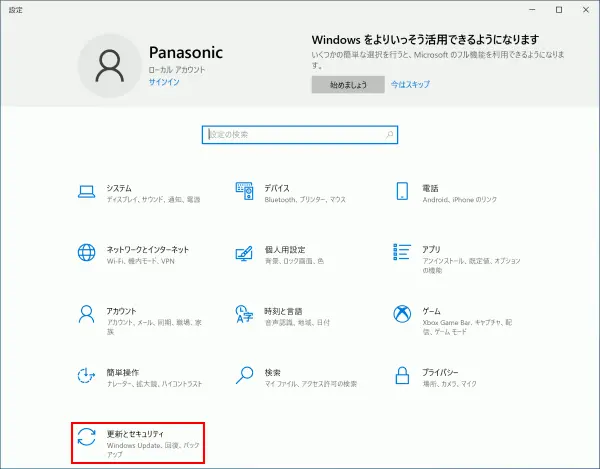Viewport: 600px width, 469px height.
Task: Open the 個人用設定 paintbrush icon
Action: point(244,253)
